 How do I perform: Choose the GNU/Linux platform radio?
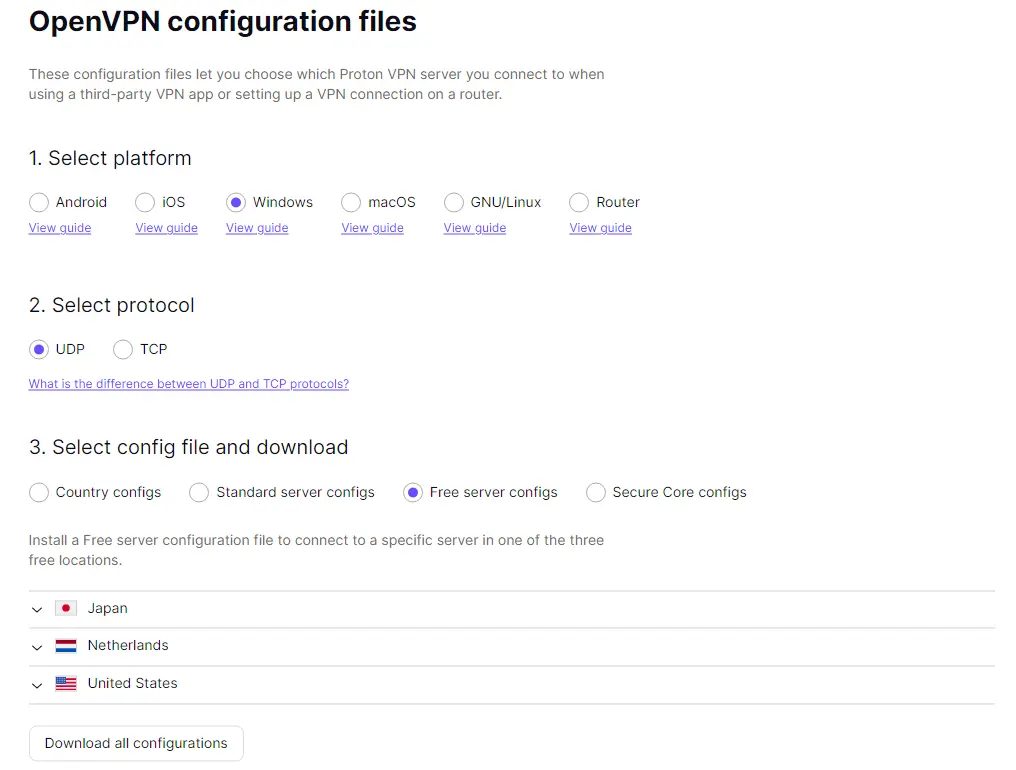pos(454,202)
